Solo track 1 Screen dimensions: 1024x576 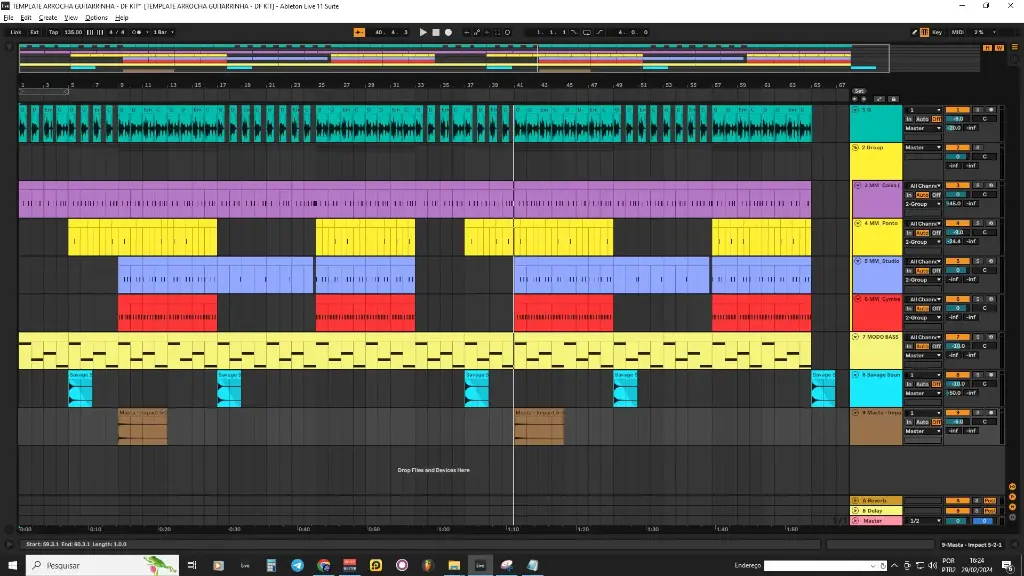click(x=978, y=110)
